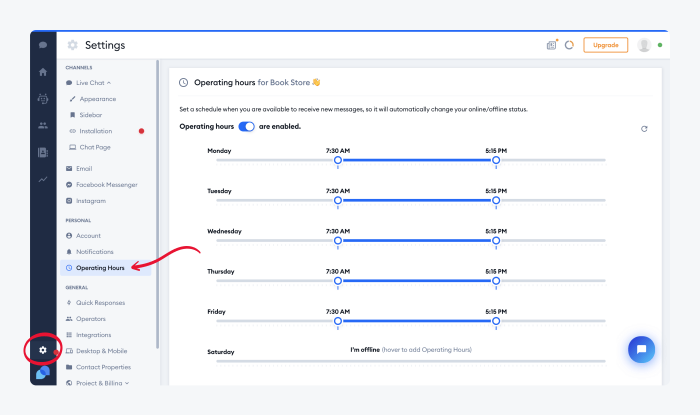Open the user avatar profile menu
This screenshot has height=415, width=700.
pos(644,45)
